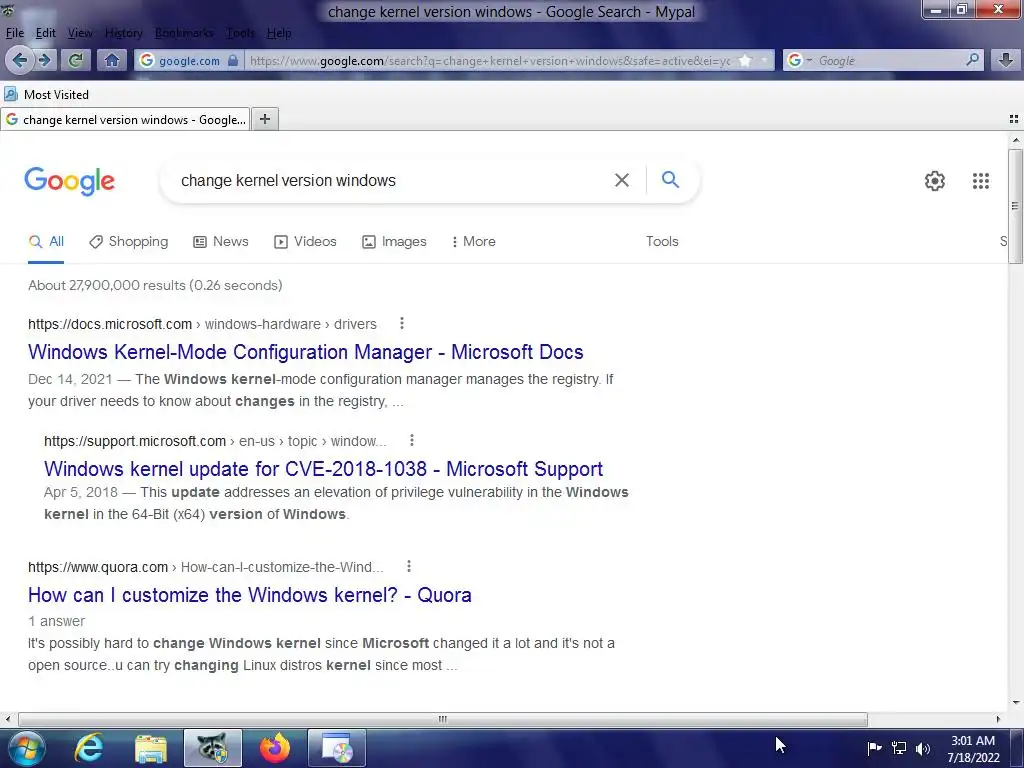Click the search bar magnifier icon
This screenshot has width=1024, height=768.
972,60
